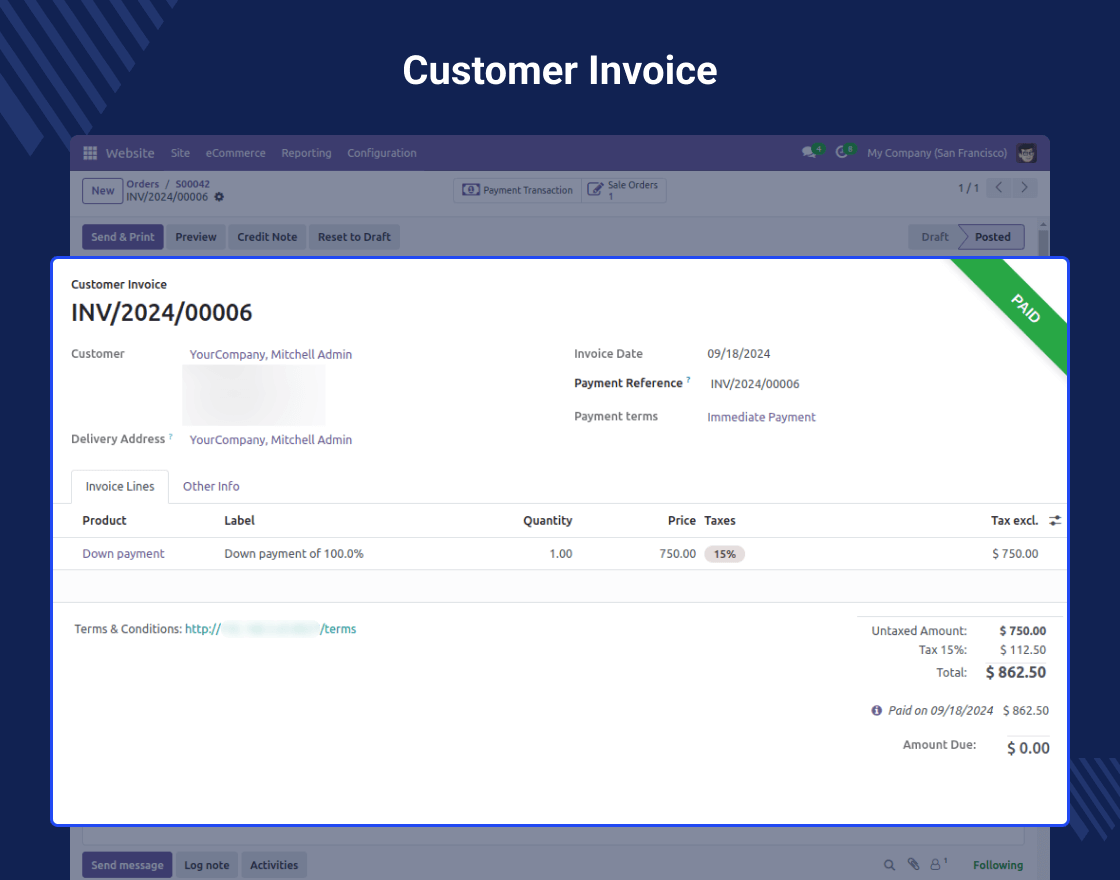Click the Delivery Address help question mark
This screenshot has height=880, width=1120.
pos(170,436)
